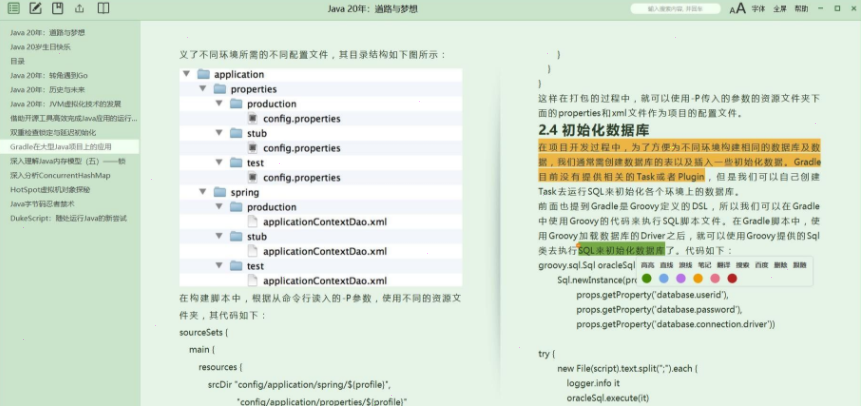
Task: Minimize the reader window
Action: [x=820, y=8]
